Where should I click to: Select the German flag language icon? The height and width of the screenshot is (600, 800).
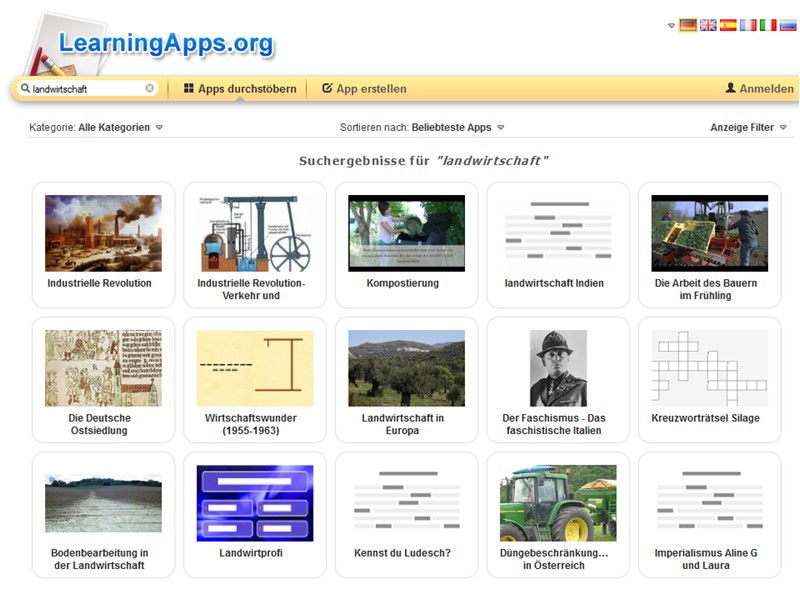click(x=688, y=25)
